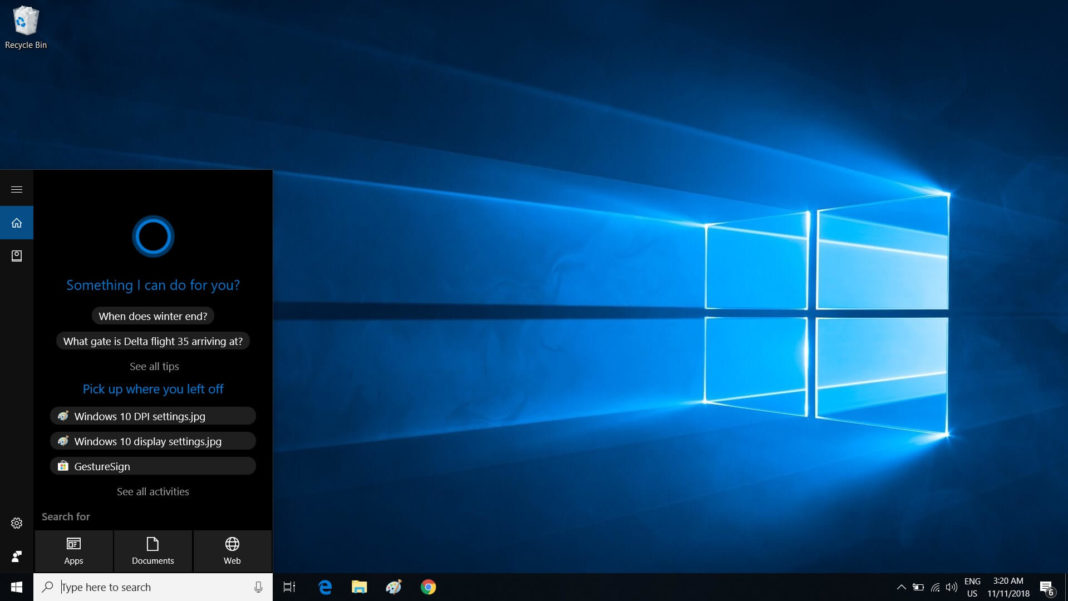Open See all activities link
Viewport: 1068px width, 601px height.
coord(152,491)
